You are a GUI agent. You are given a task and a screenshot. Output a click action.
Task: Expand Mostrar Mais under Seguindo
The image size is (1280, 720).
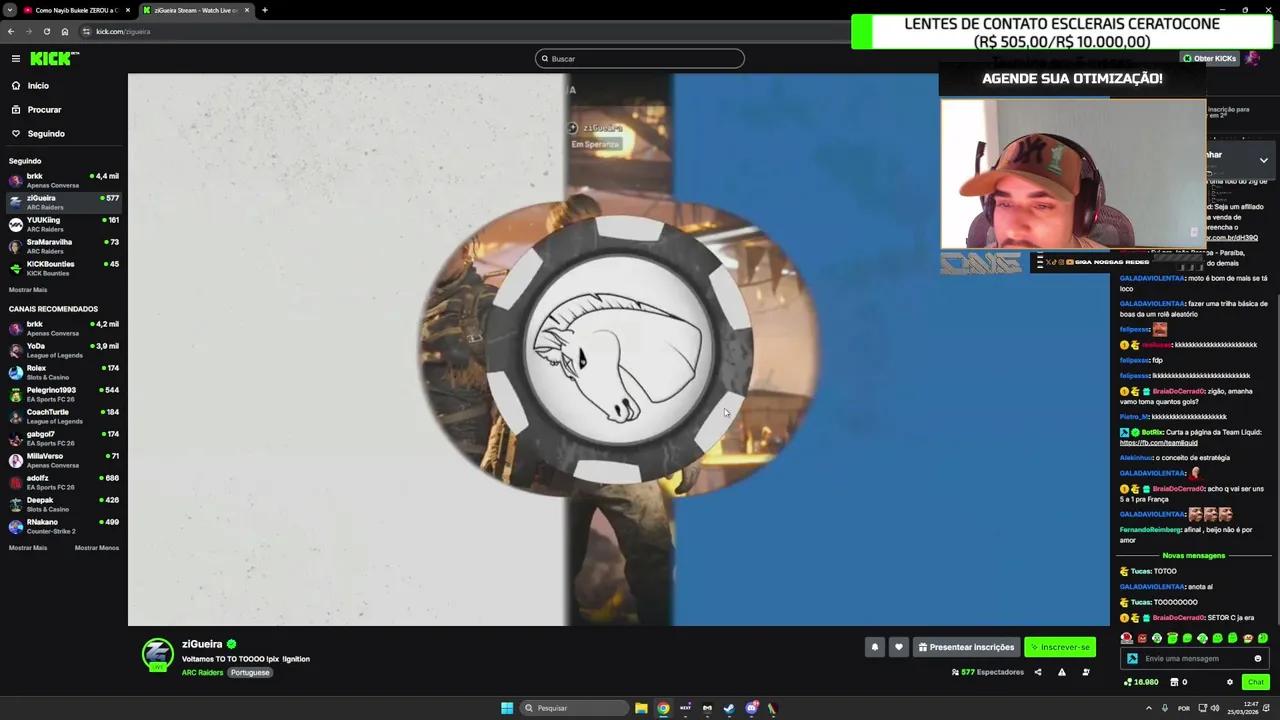click(x=28, y=290)
